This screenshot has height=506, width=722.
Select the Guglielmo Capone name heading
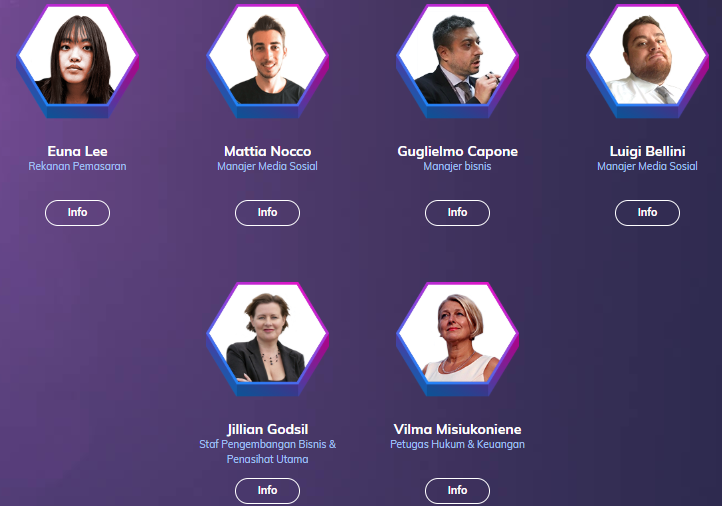click(457, 151)
